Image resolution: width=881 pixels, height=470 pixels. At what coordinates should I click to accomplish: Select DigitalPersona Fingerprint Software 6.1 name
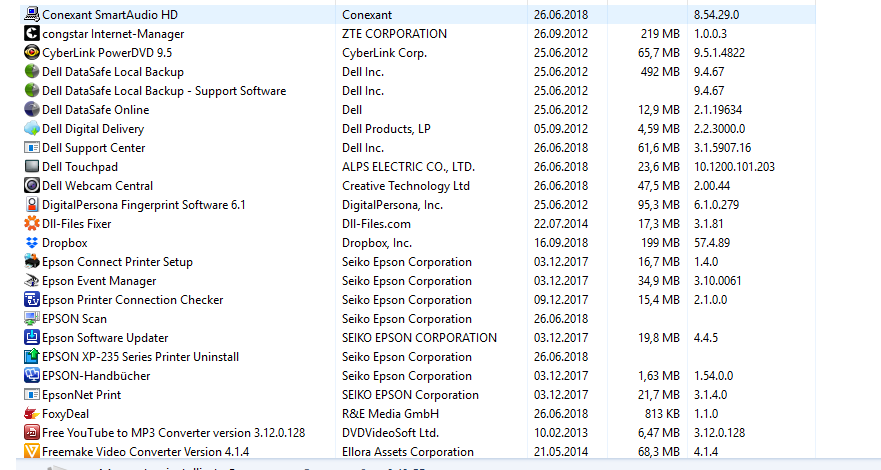(144, 204)
